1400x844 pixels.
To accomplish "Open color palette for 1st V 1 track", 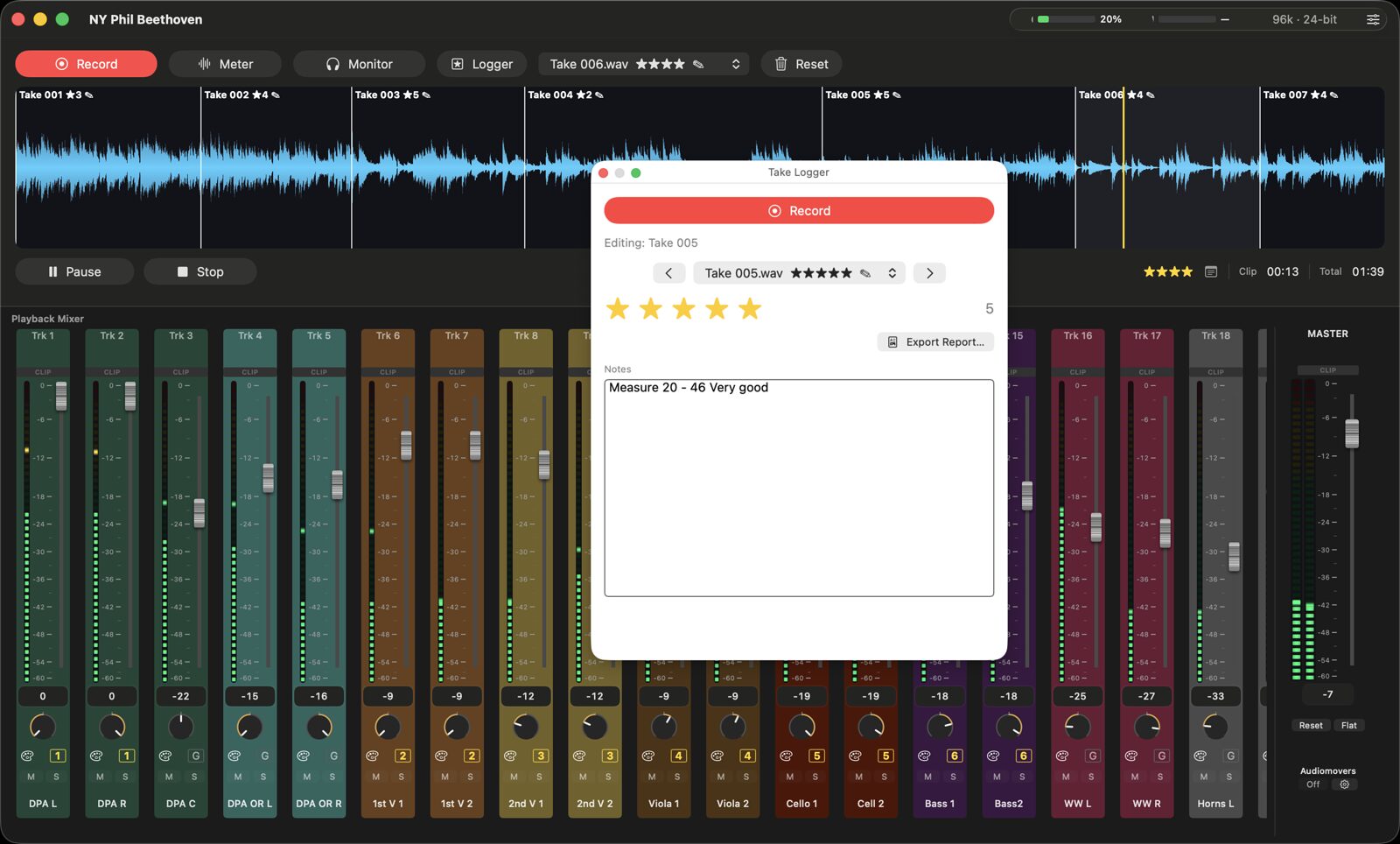I will 372,756.
